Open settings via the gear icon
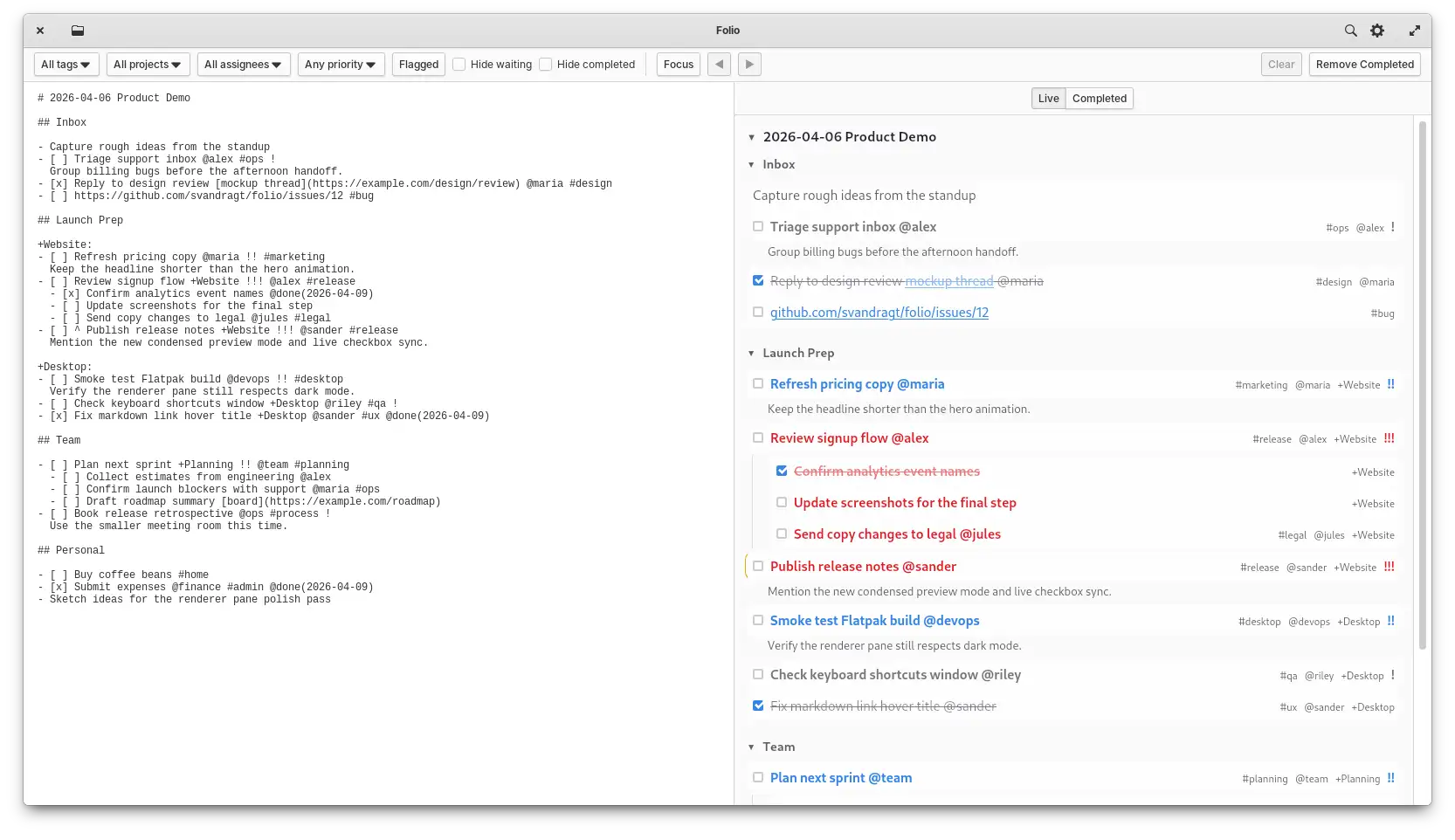Viewport: 1455px width, 840px height. pyautogui.click(x=1377, y=31)
